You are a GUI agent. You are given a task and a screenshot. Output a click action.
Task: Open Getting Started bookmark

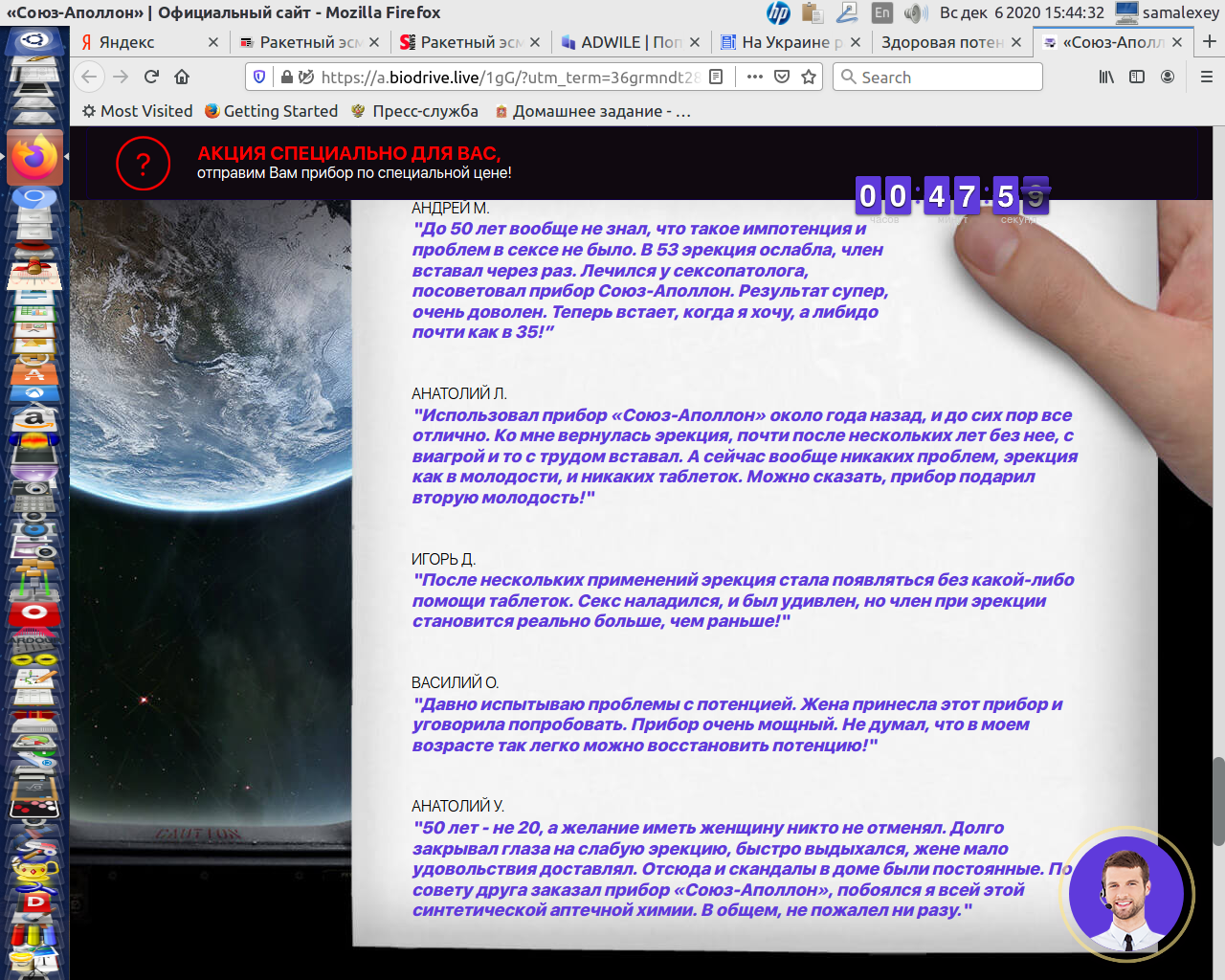click(x=271, y=111)
